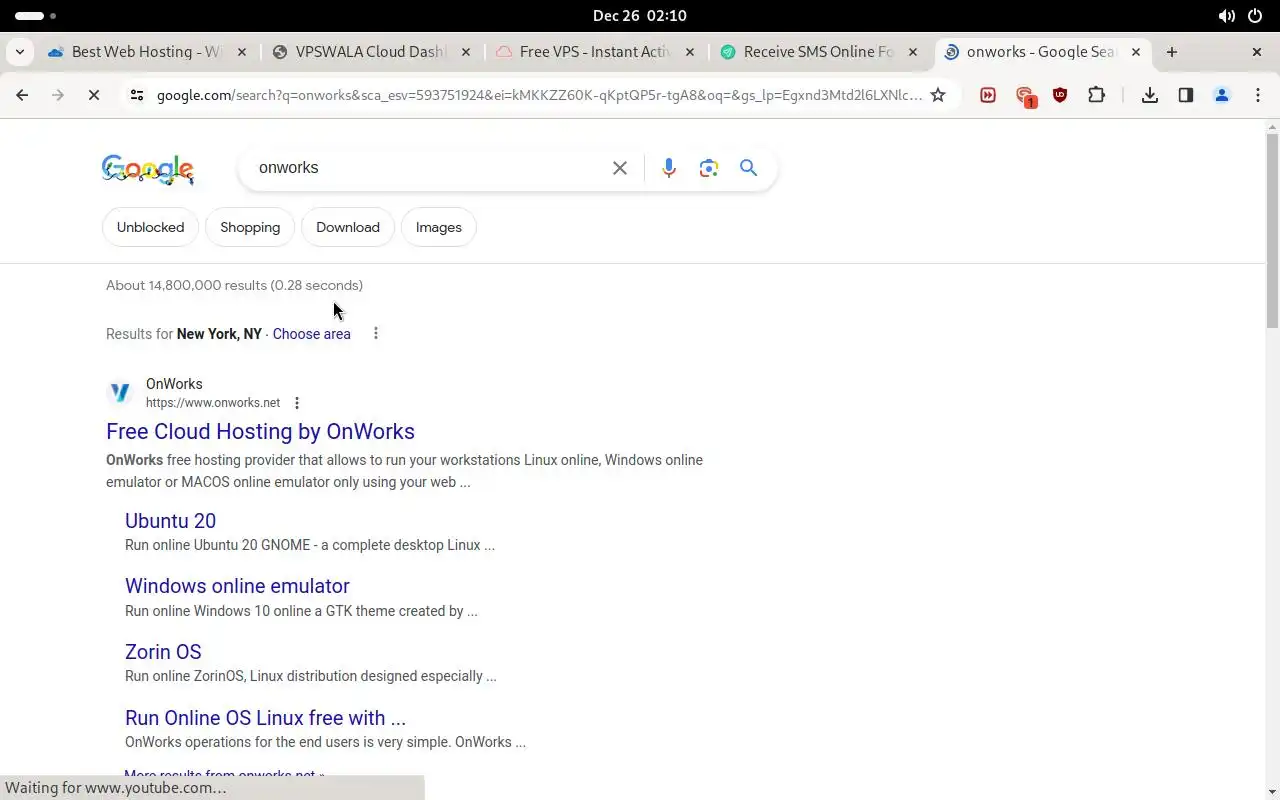Open the clock showing Dec 26 02:10

tap(640, 16)
